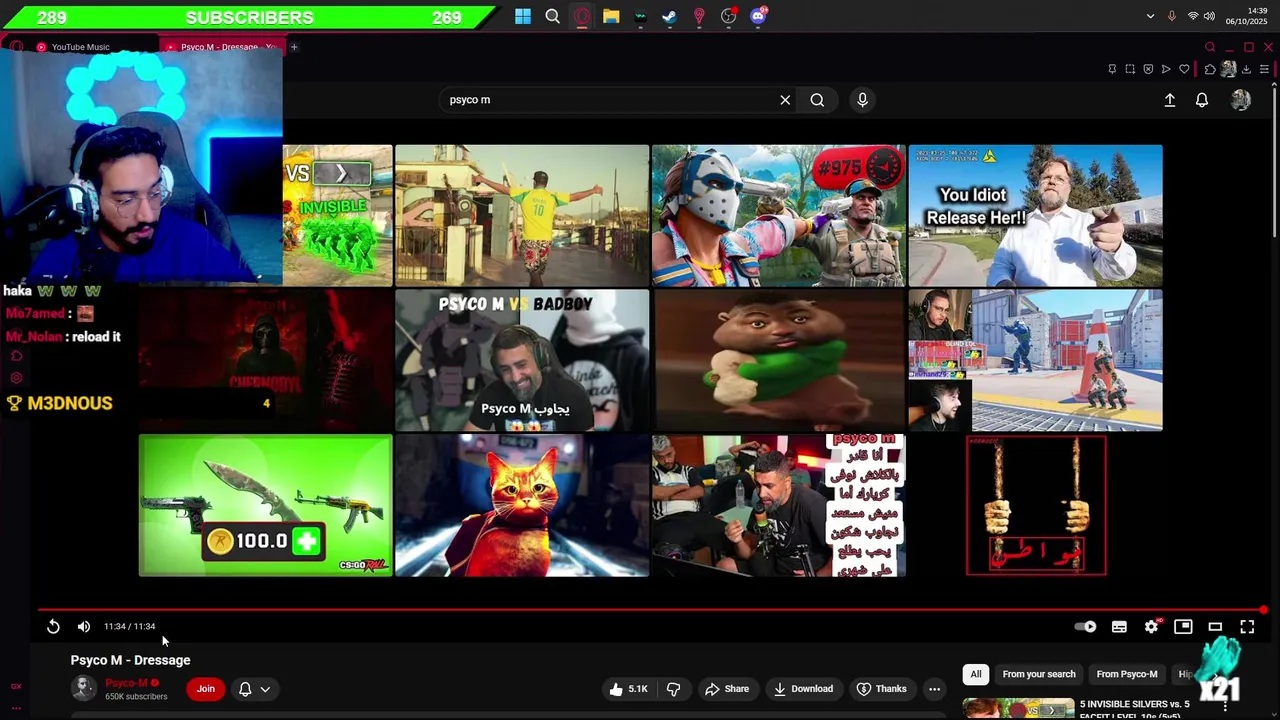Viewport: 1280px width, 720px height.
Task: Open video player settings gear
Action: click(1151, 626)
